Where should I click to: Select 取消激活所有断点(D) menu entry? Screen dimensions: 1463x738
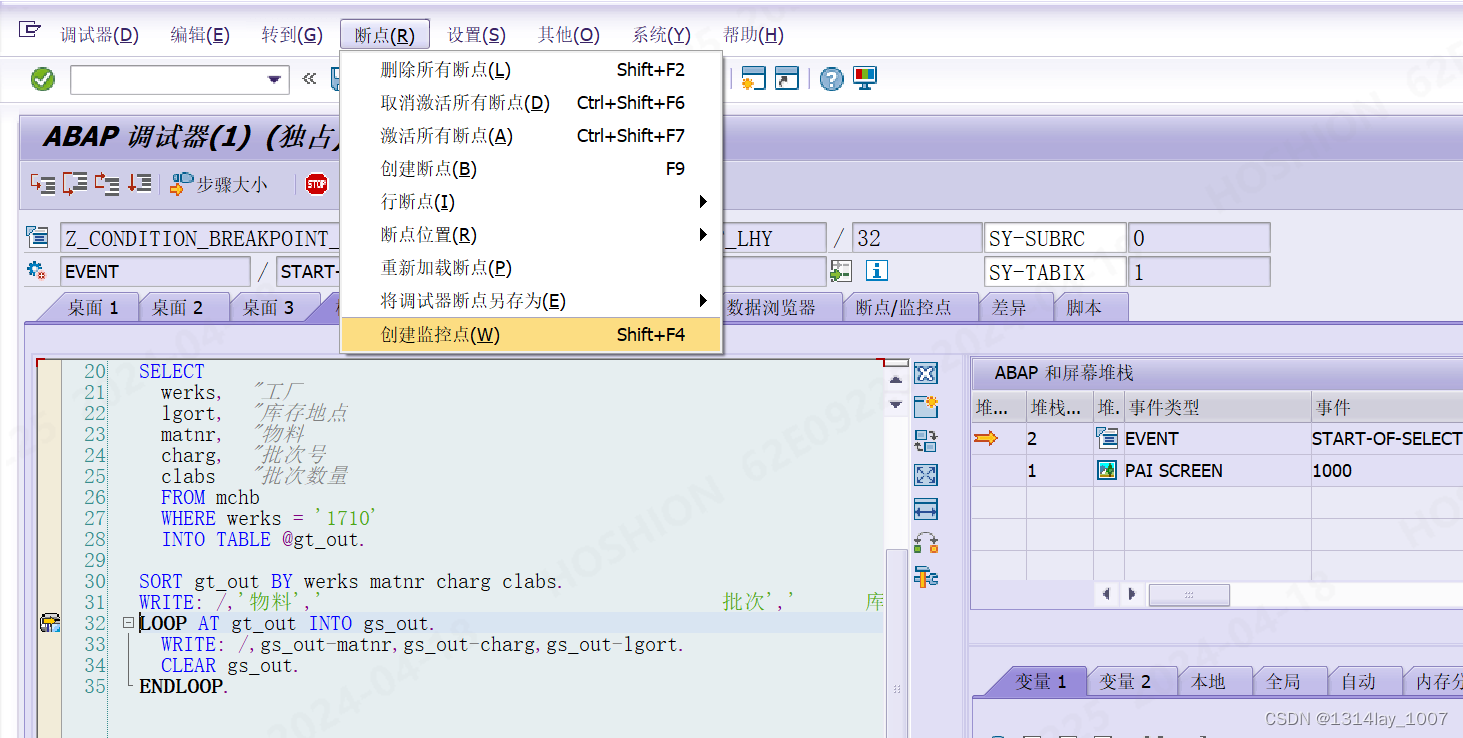point(531,103)
